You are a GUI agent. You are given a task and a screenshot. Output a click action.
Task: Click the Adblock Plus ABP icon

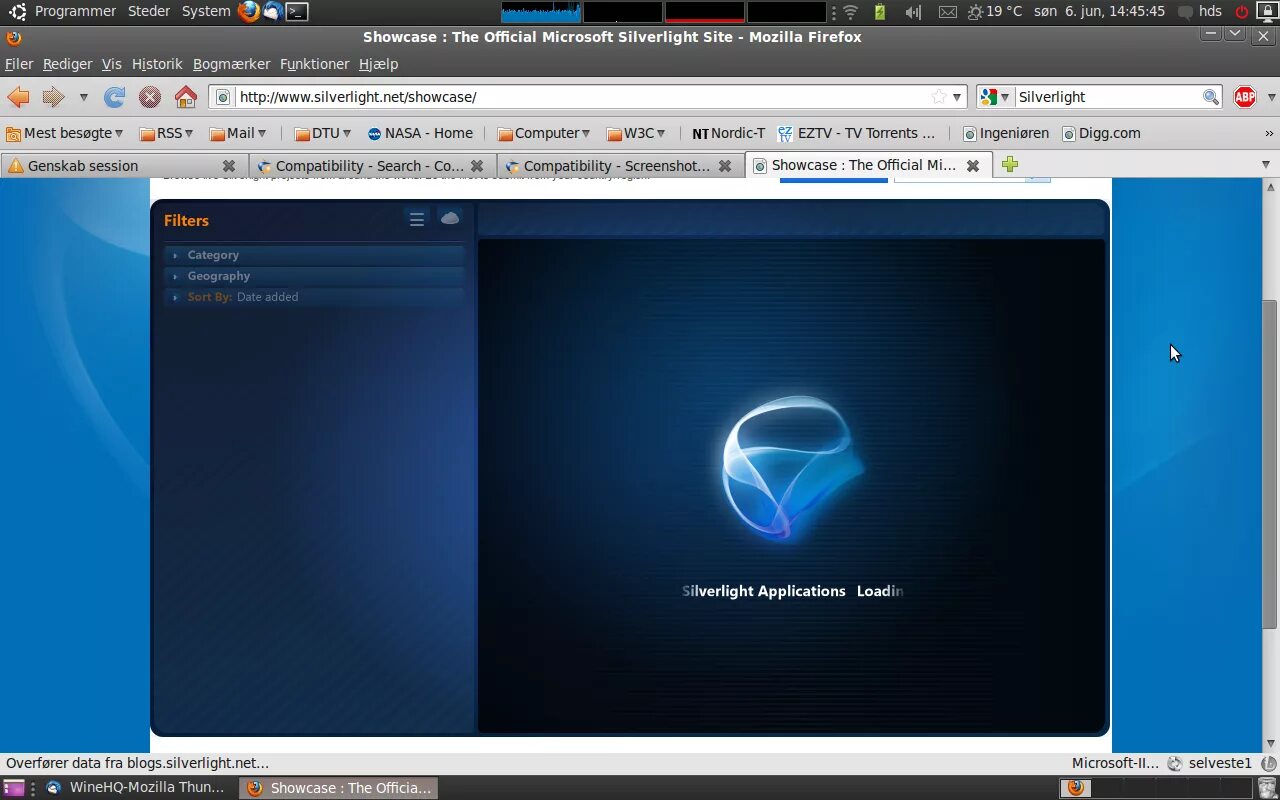(1245, 97)
